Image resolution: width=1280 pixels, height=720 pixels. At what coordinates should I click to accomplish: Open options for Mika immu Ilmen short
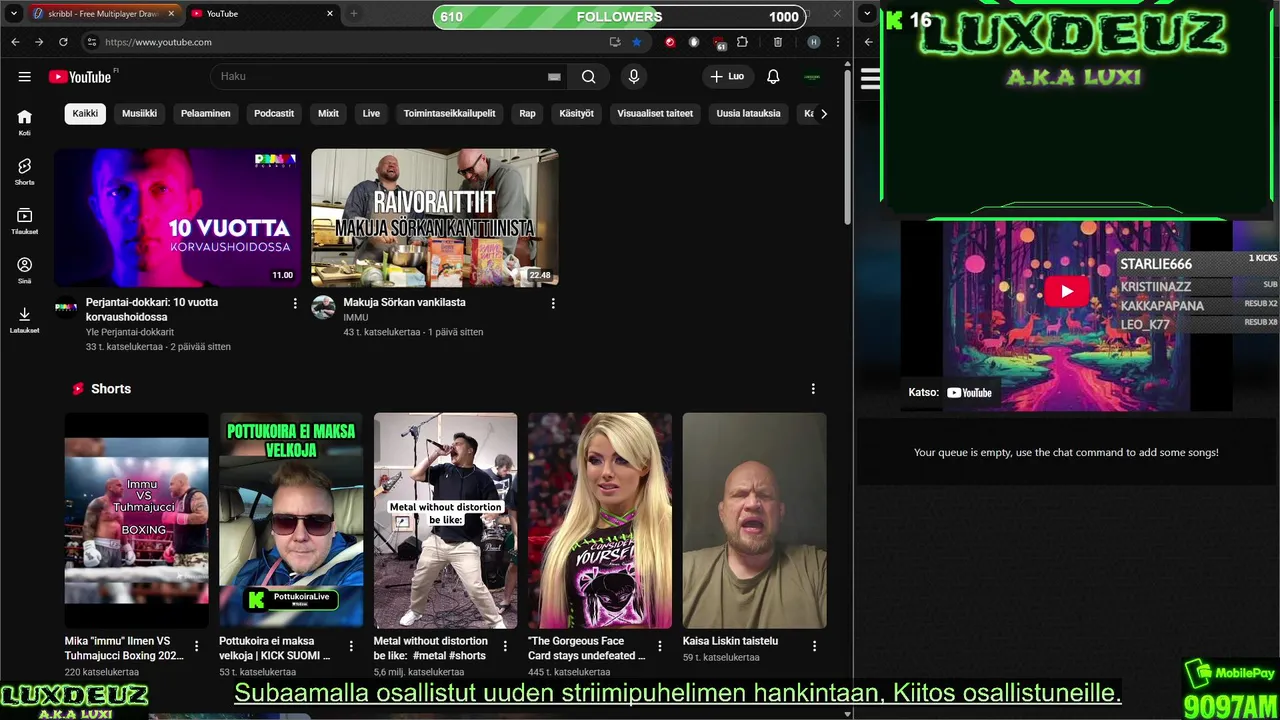point(197,646)
